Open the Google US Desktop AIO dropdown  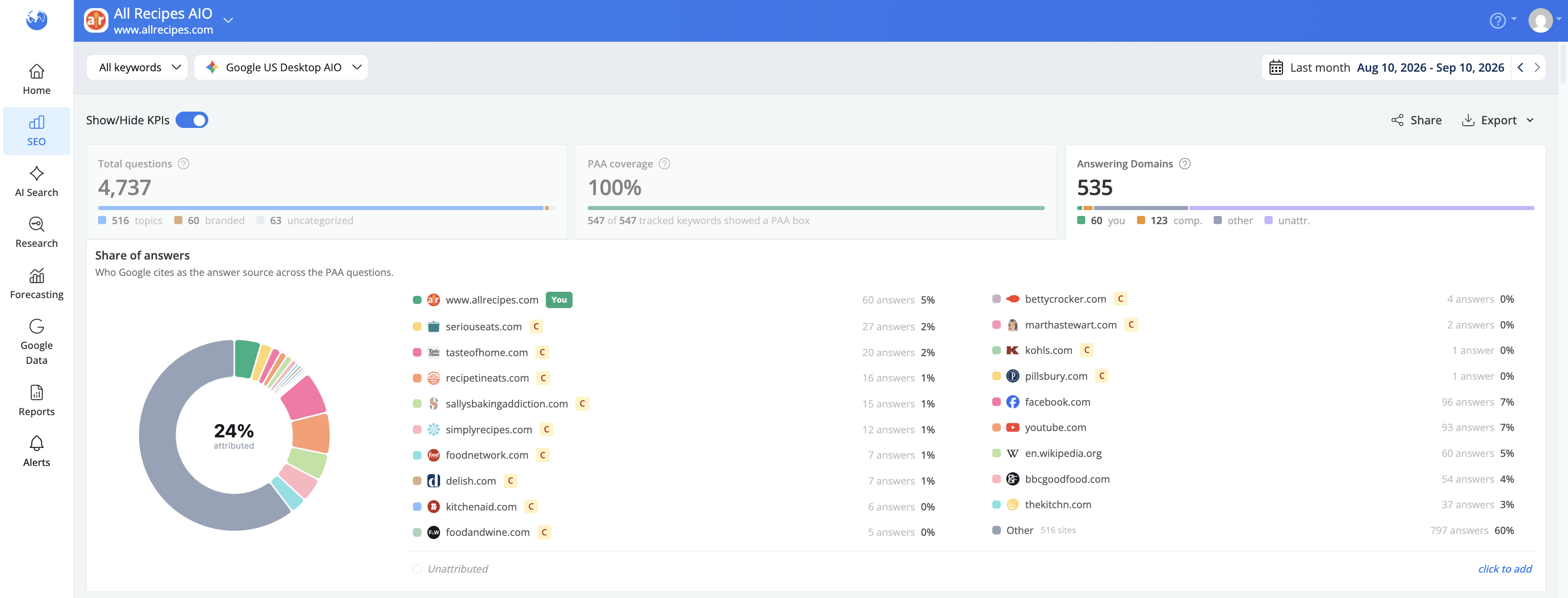click(x=281, y=68)
